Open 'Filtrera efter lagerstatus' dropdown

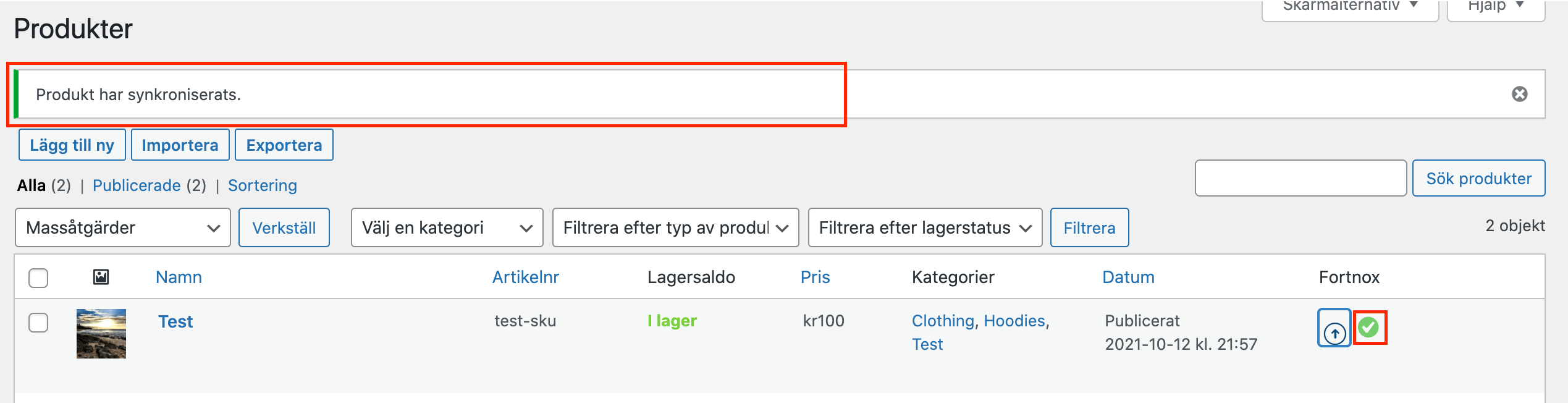point(924,227)
